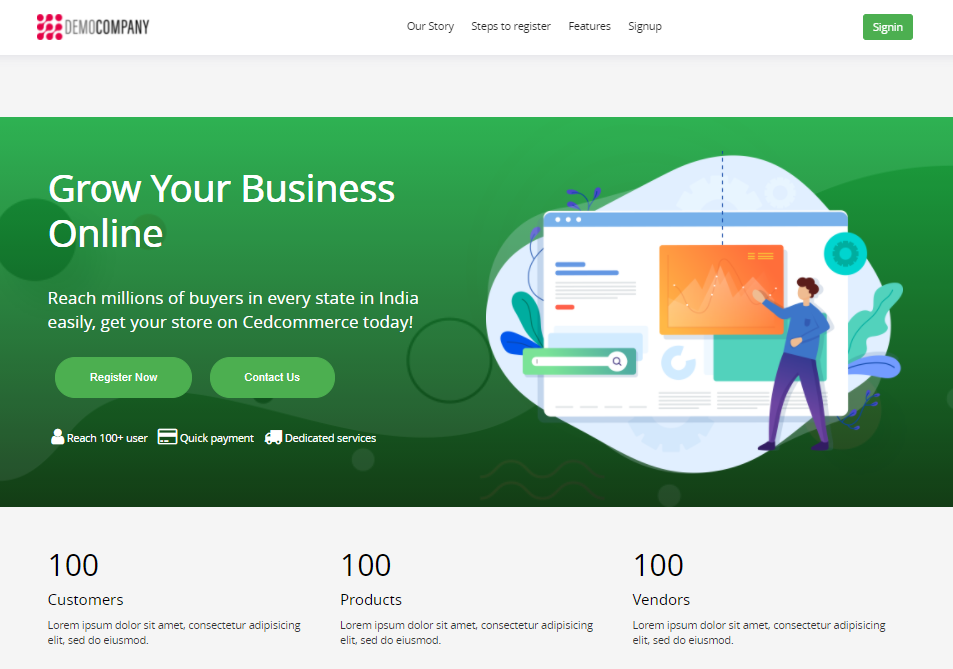
Task: Click the Register Now button
Action: point(123,377)
